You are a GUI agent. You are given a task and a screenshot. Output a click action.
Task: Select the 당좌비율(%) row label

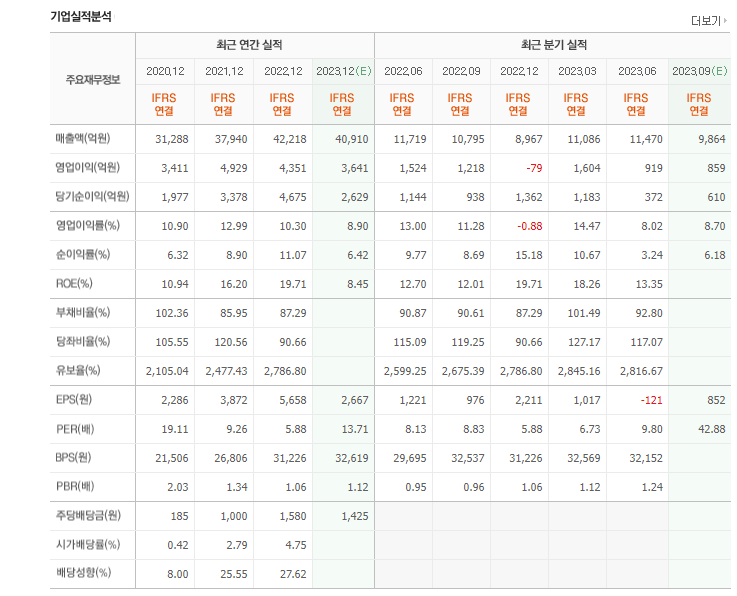pos(83,342)
